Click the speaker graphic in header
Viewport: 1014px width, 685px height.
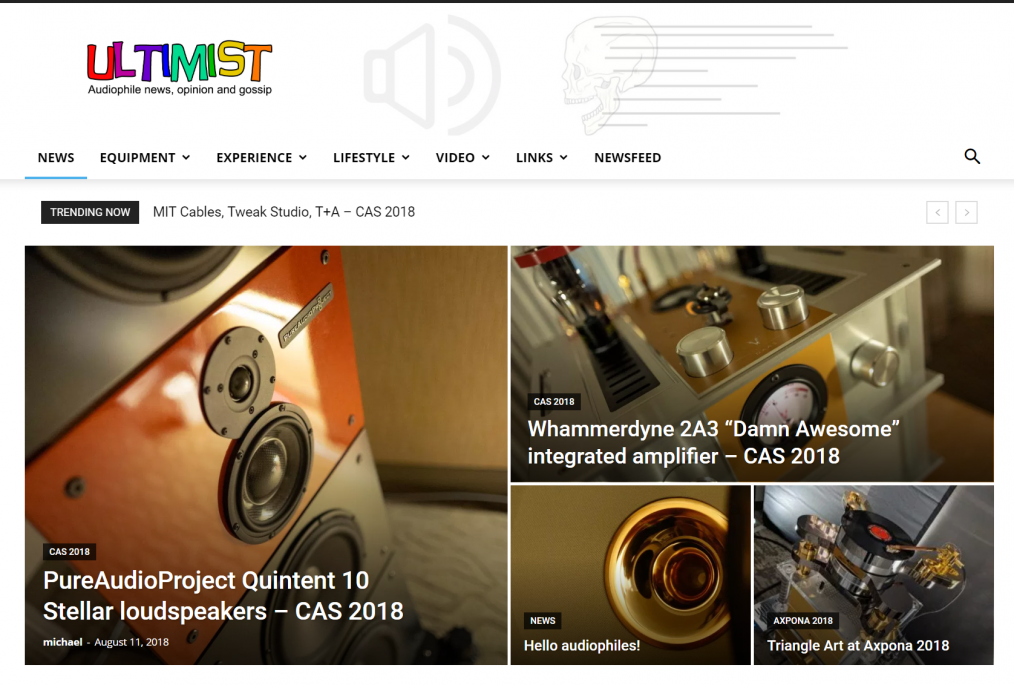click(x=432, y=76)
